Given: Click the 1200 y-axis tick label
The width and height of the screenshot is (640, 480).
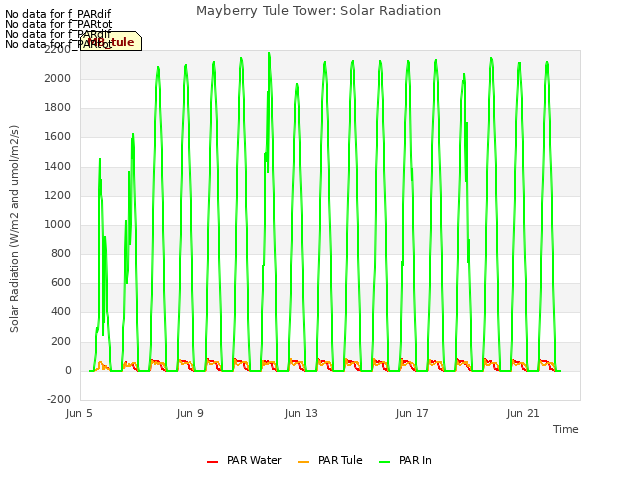Looking at the screenshot, I should coord(58,195).
